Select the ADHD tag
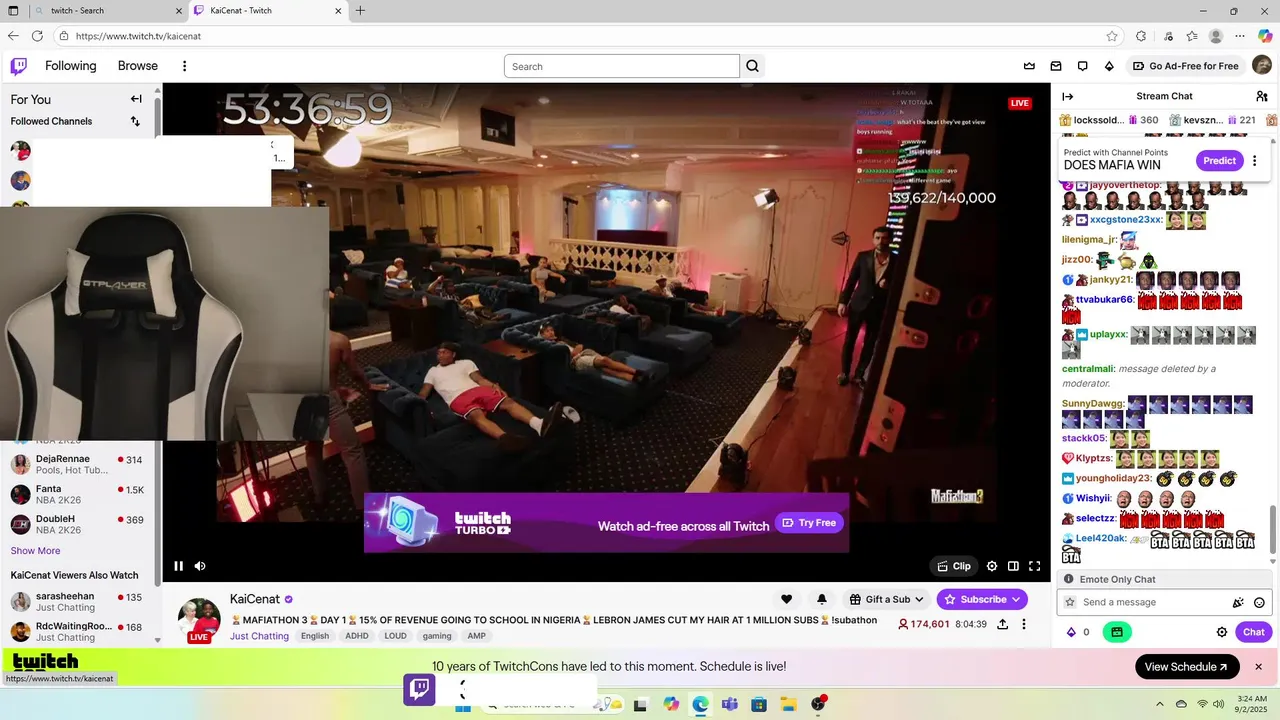 pyautogui.click(x=357, y=636)
